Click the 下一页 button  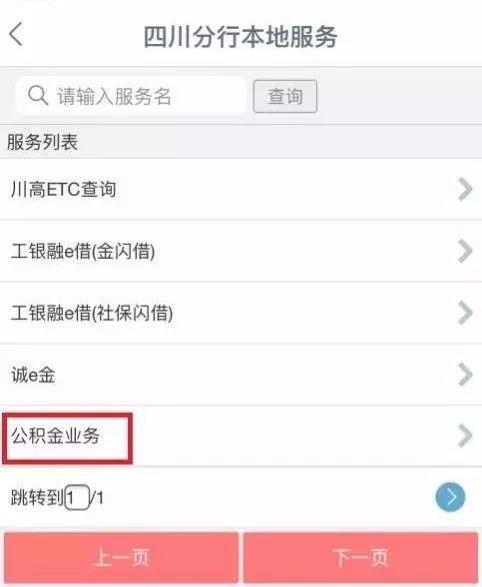(361, 558)
